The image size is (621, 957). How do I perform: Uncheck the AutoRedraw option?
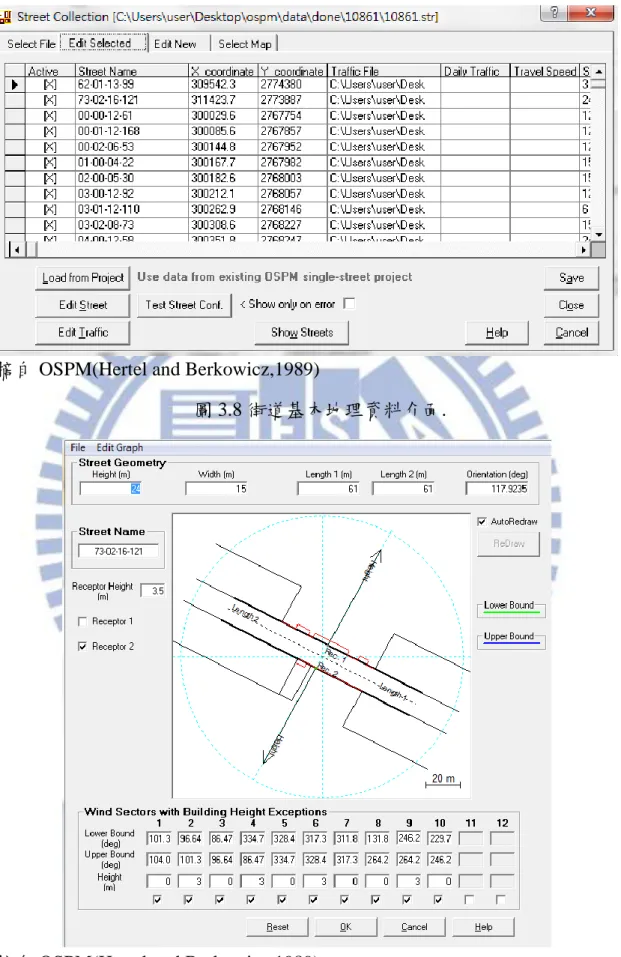click(x=482, y=521)
